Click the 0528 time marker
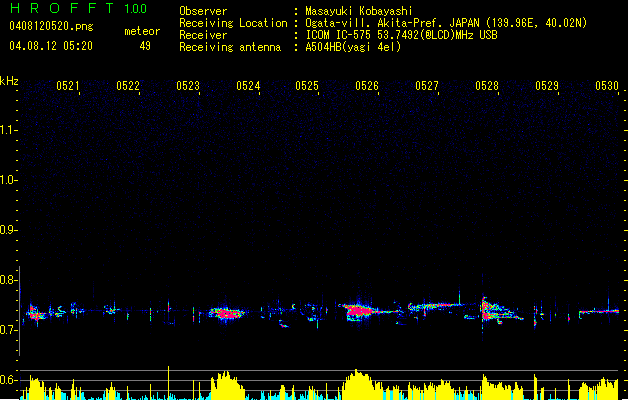629x400 pixels. pyautogui.click(x=487, y=86)
